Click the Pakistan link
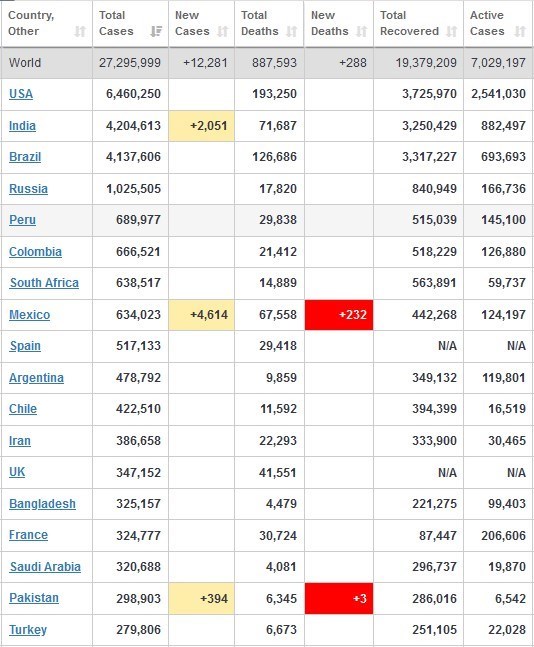 34,598
